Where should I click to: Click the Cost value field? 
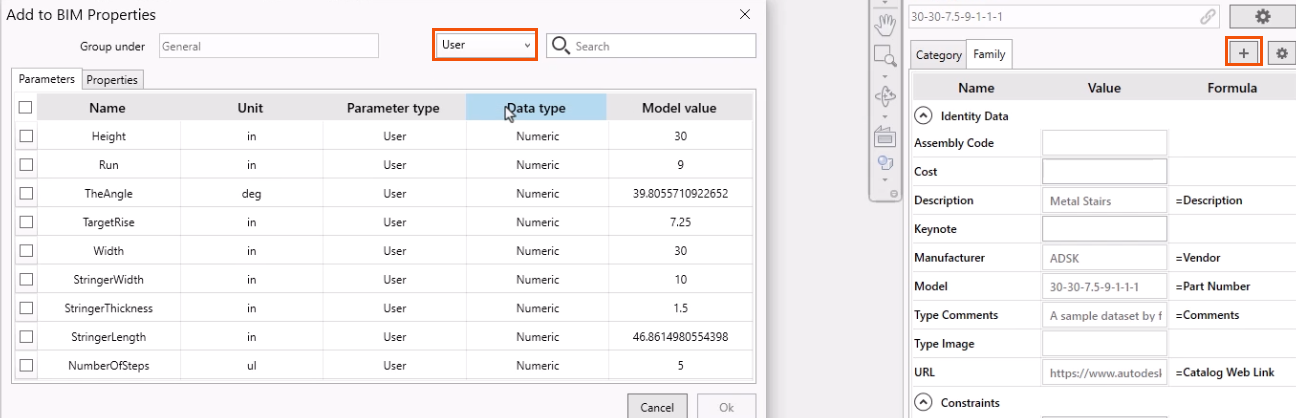(x=1104, y=172)
